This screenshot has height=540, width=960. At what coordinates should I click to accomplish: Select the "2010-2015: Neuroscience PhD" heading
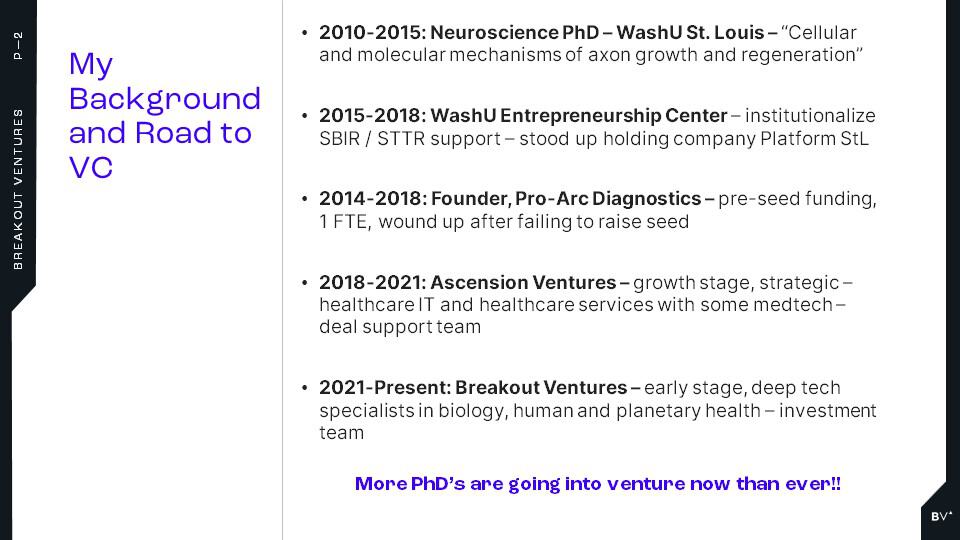[x=459, y=32]
